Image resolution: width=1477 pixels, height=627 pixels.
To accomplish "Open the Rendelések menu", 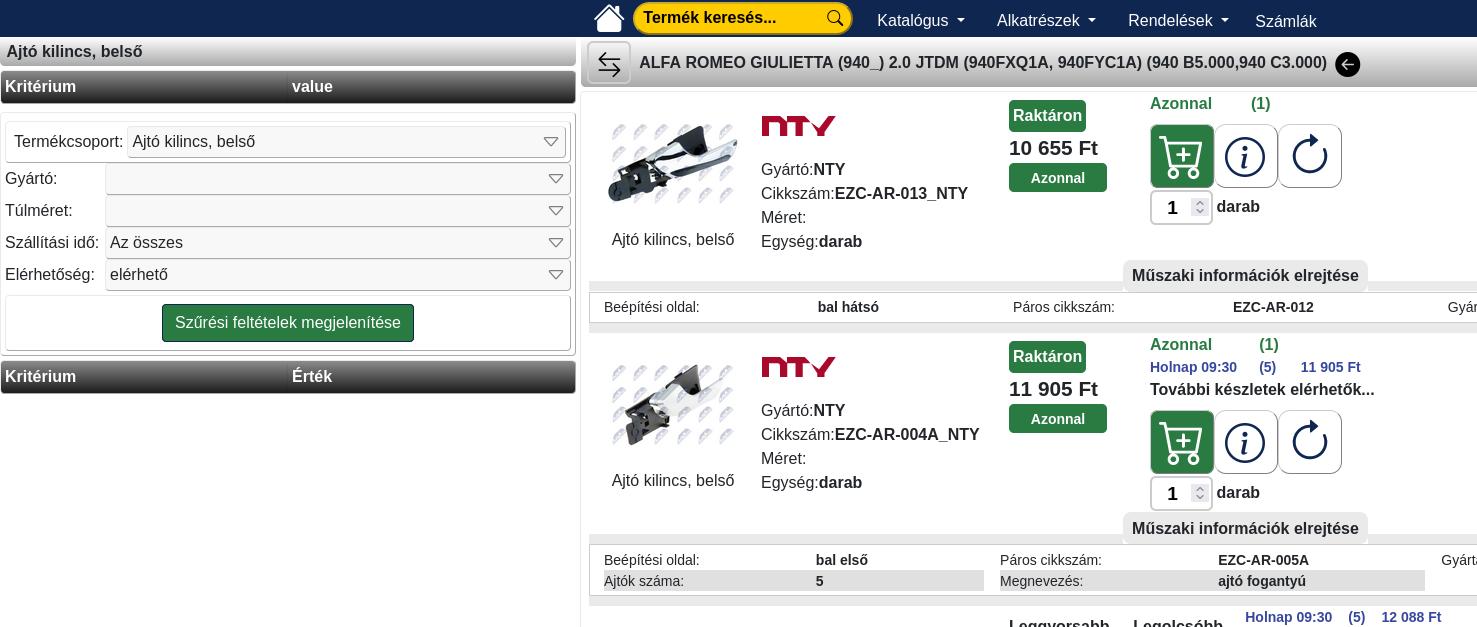I will click(1178, 20).
